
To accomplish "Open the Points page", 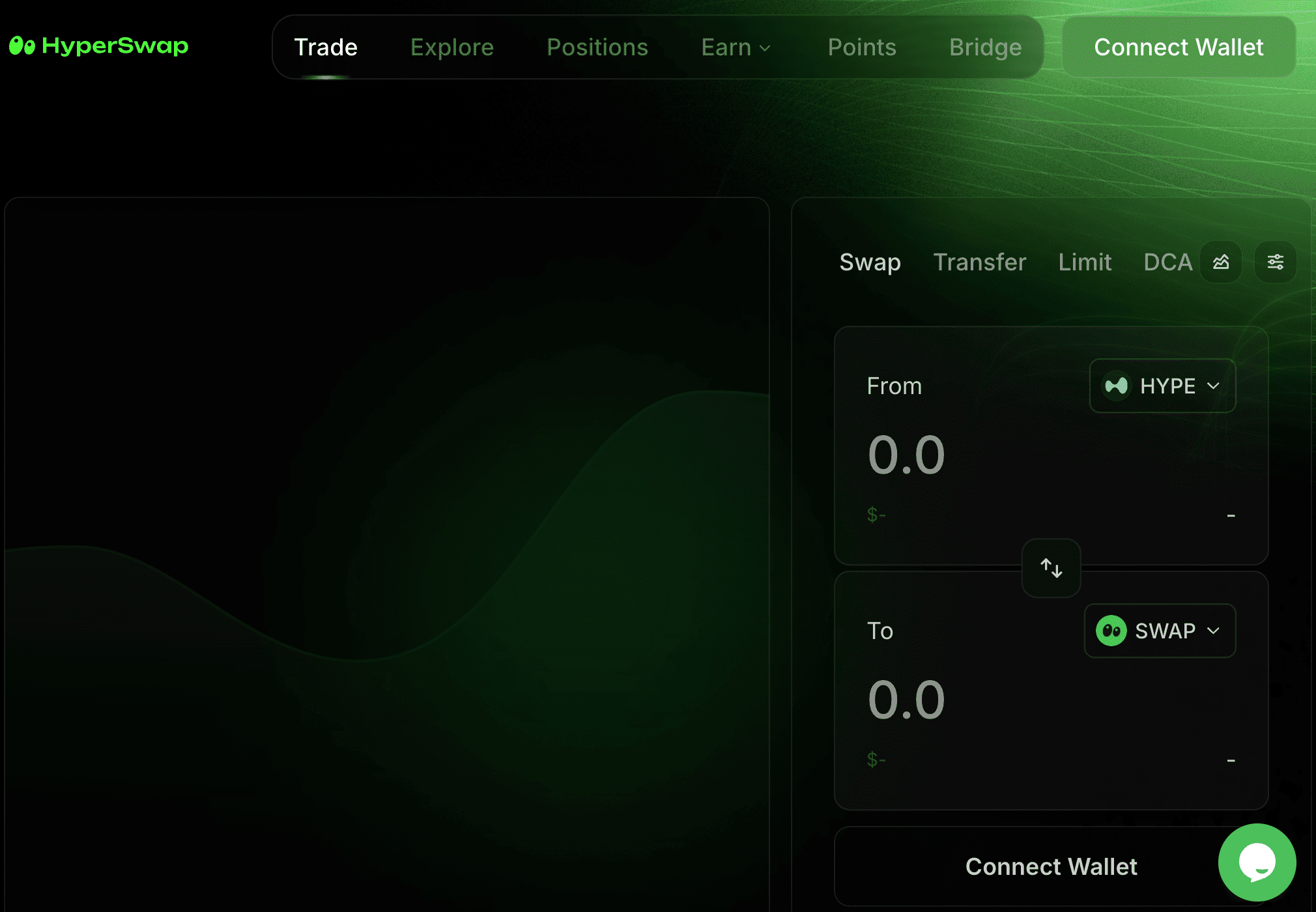I will (862, 47).
